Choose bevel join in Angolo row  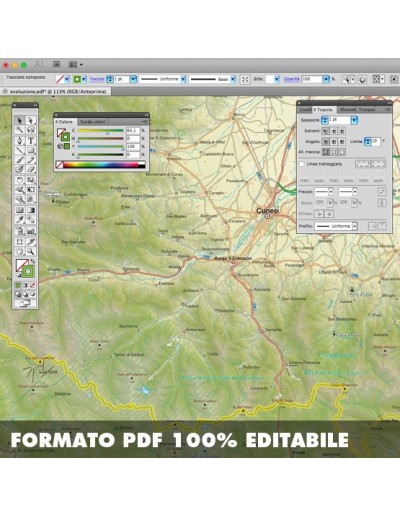click(342, 142)
